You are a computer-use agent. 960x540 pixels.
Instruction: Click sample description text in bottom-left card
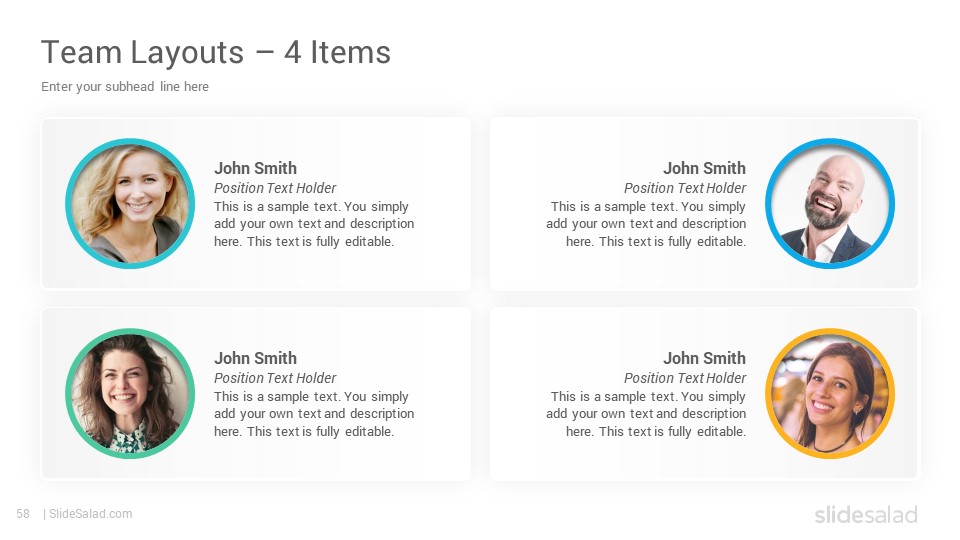click(x=314, y=414)
